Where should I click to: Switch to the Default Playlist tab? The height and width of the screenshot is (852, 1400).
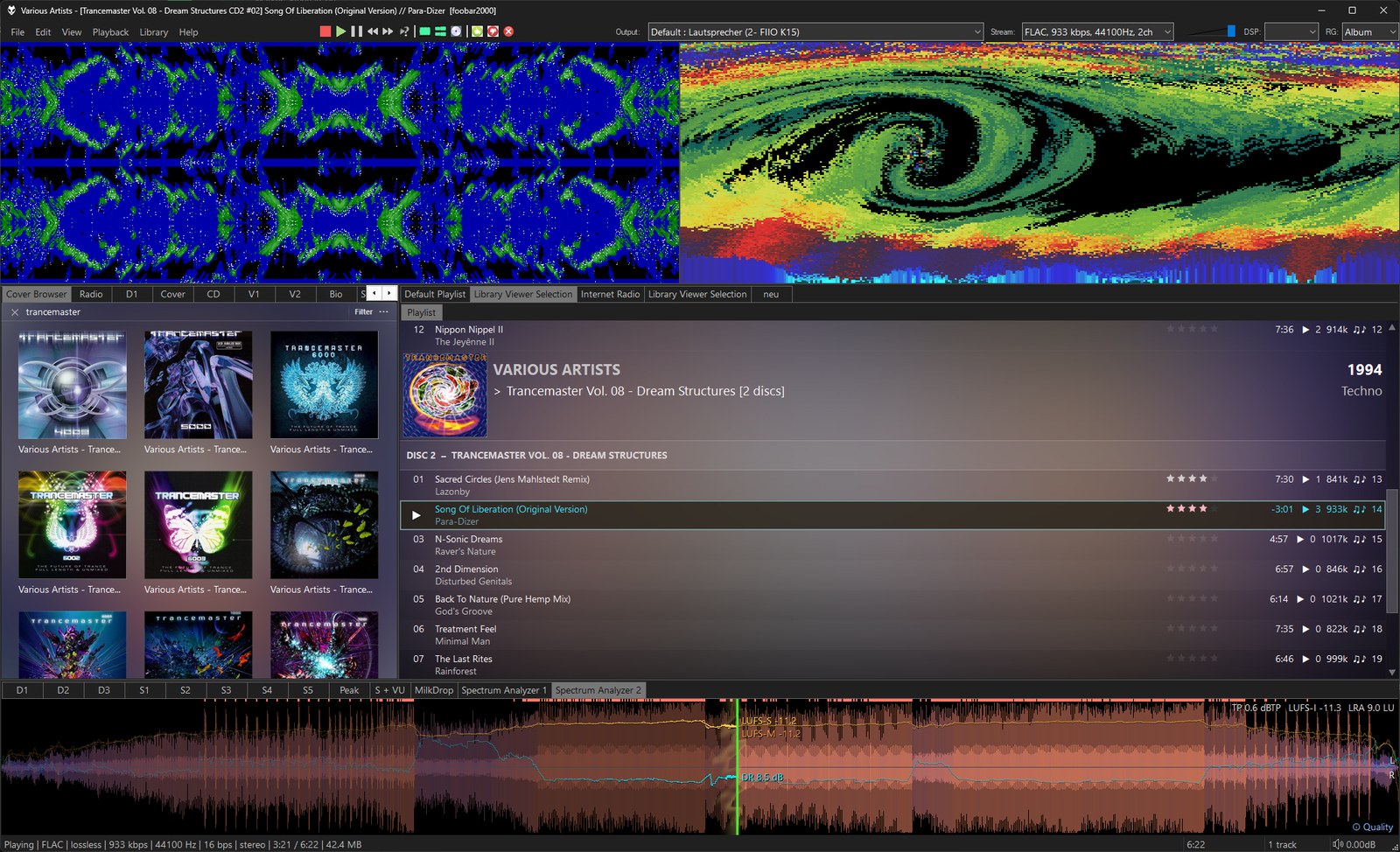point(435,295)
